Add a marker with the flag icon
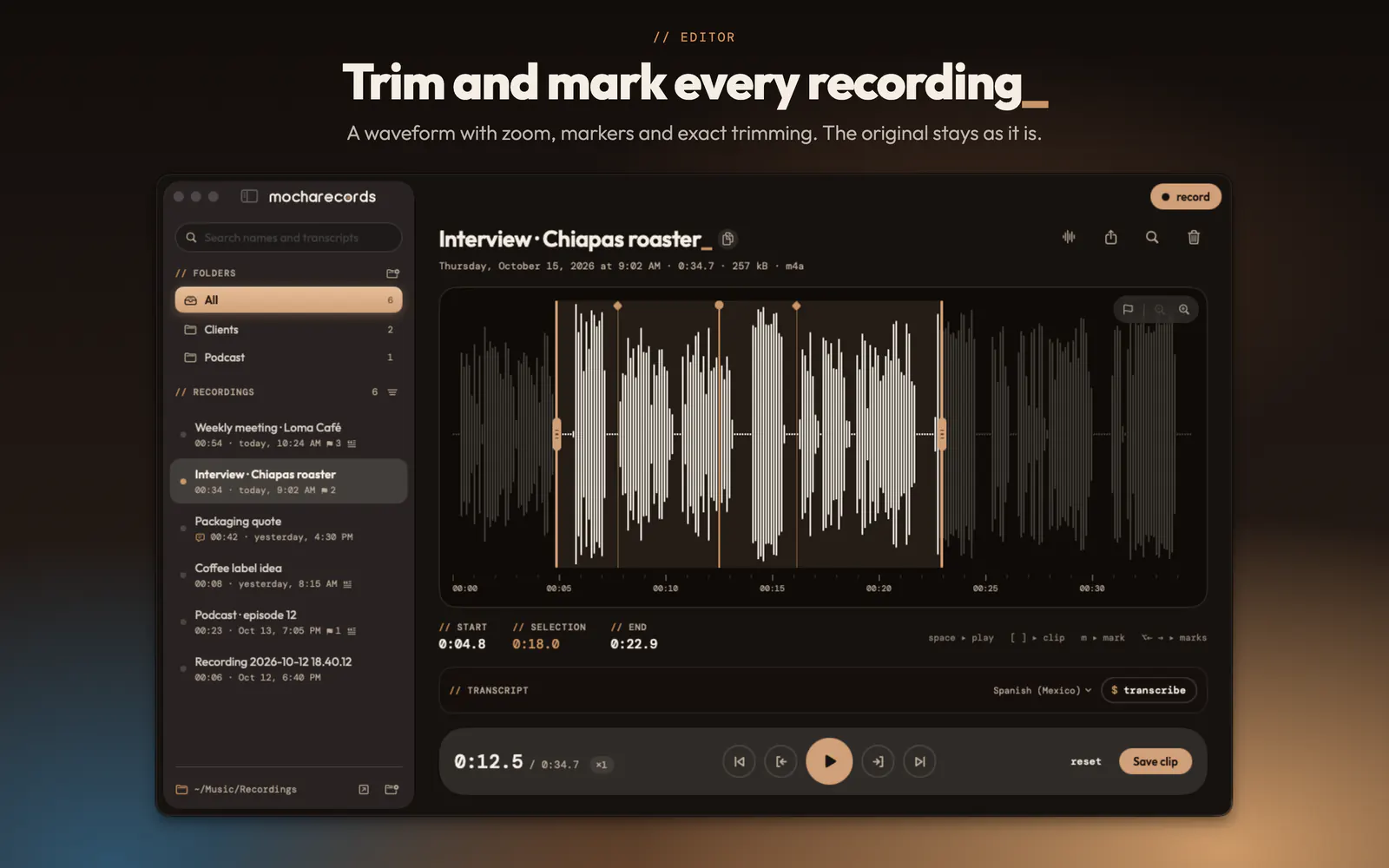1389x868 pixels. [1128, 309]
